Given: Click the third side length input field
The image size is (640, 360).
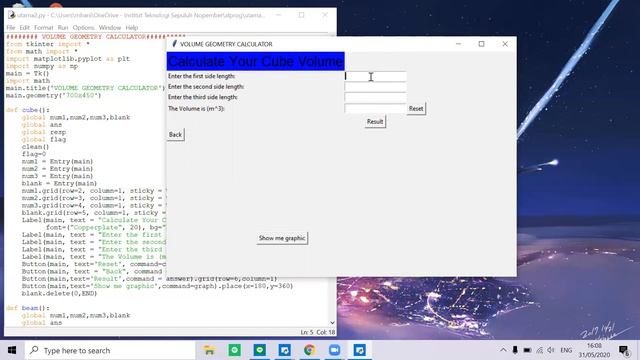Looking at the screenshot, I should [376, 98].
